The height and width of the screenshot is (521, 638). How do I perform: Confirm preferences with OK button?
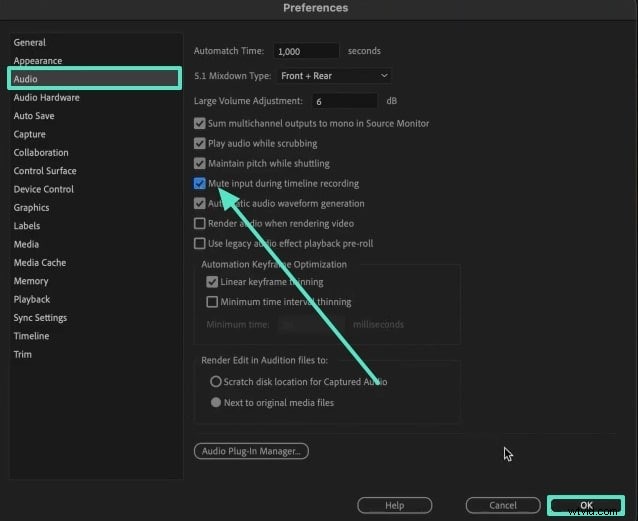(586, 505)
